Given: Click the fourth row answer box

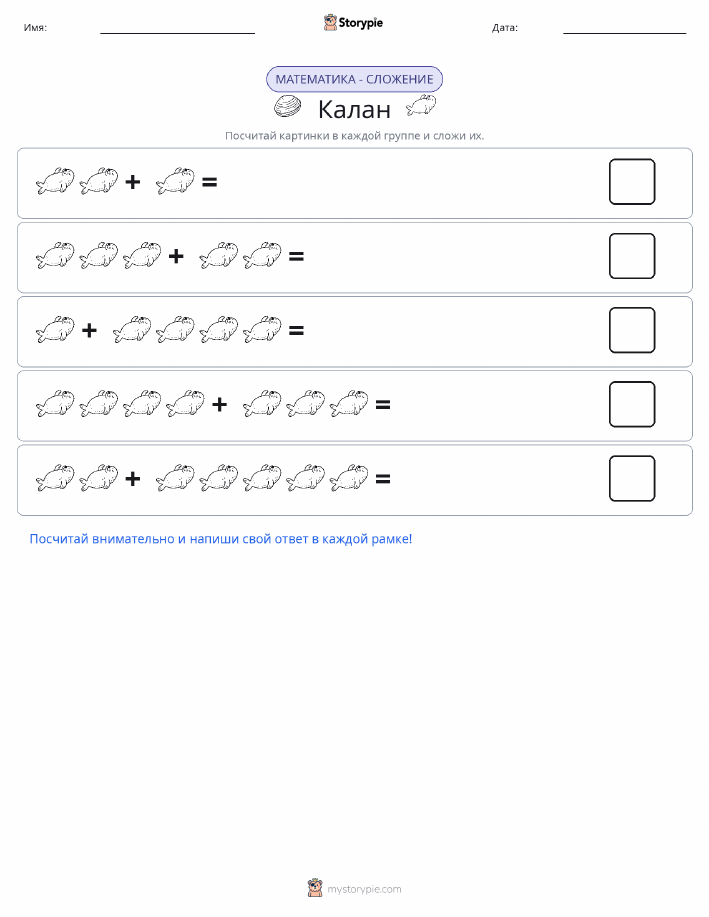Looking at the screenshot, I should [x=632, y=404].
